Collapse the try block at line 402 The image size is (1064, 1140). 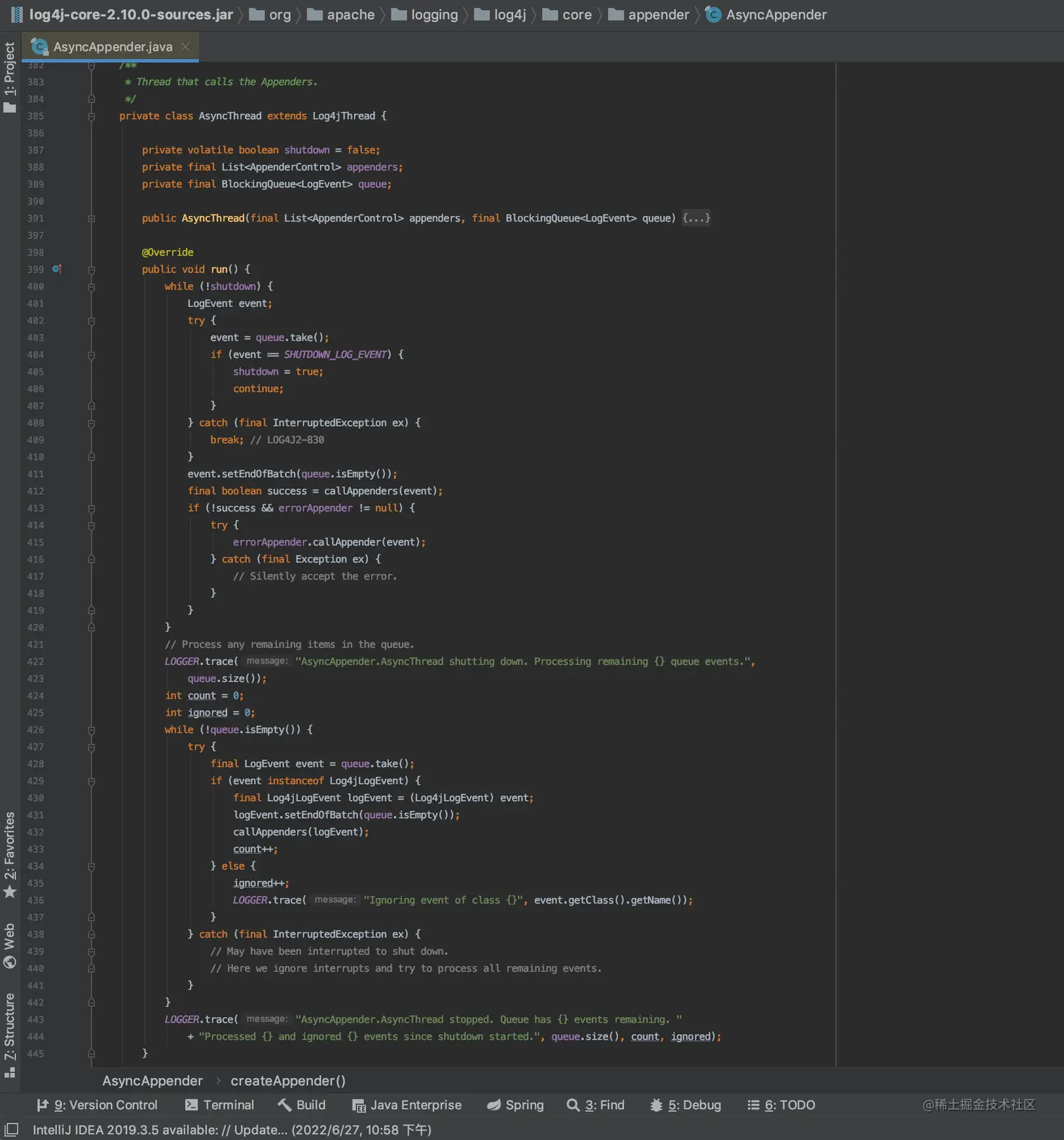(x=91, y=321)
